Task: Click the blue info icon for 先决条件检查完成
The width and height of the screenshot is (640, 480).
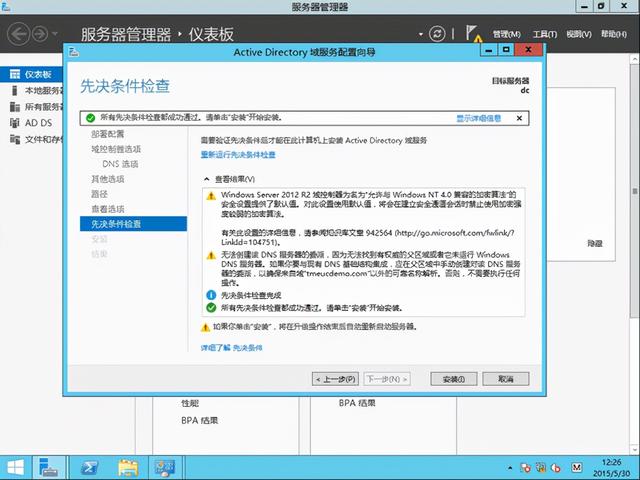Action: coord(211,295)
